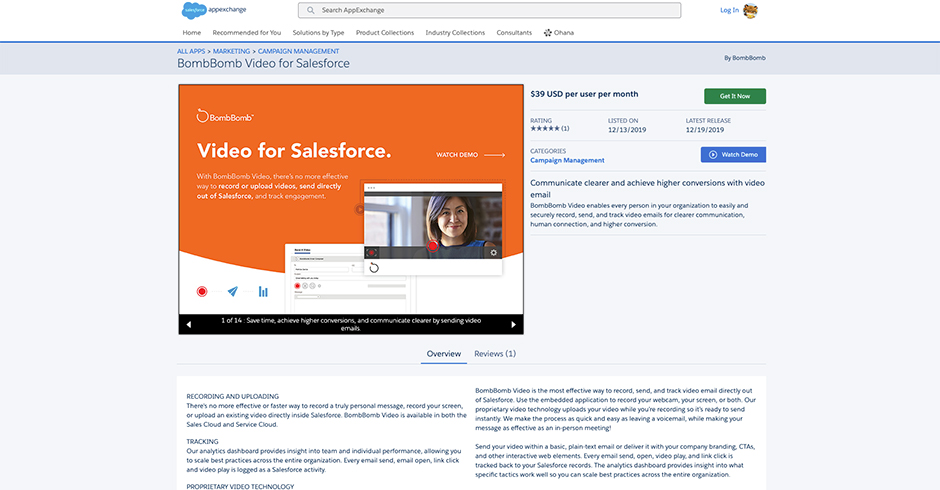Image resolution: width=940 pixels, height=490 pixels.
Task: Click the BombBomb logo in banner
Action: pyautogui.click(x=225, y=116)
